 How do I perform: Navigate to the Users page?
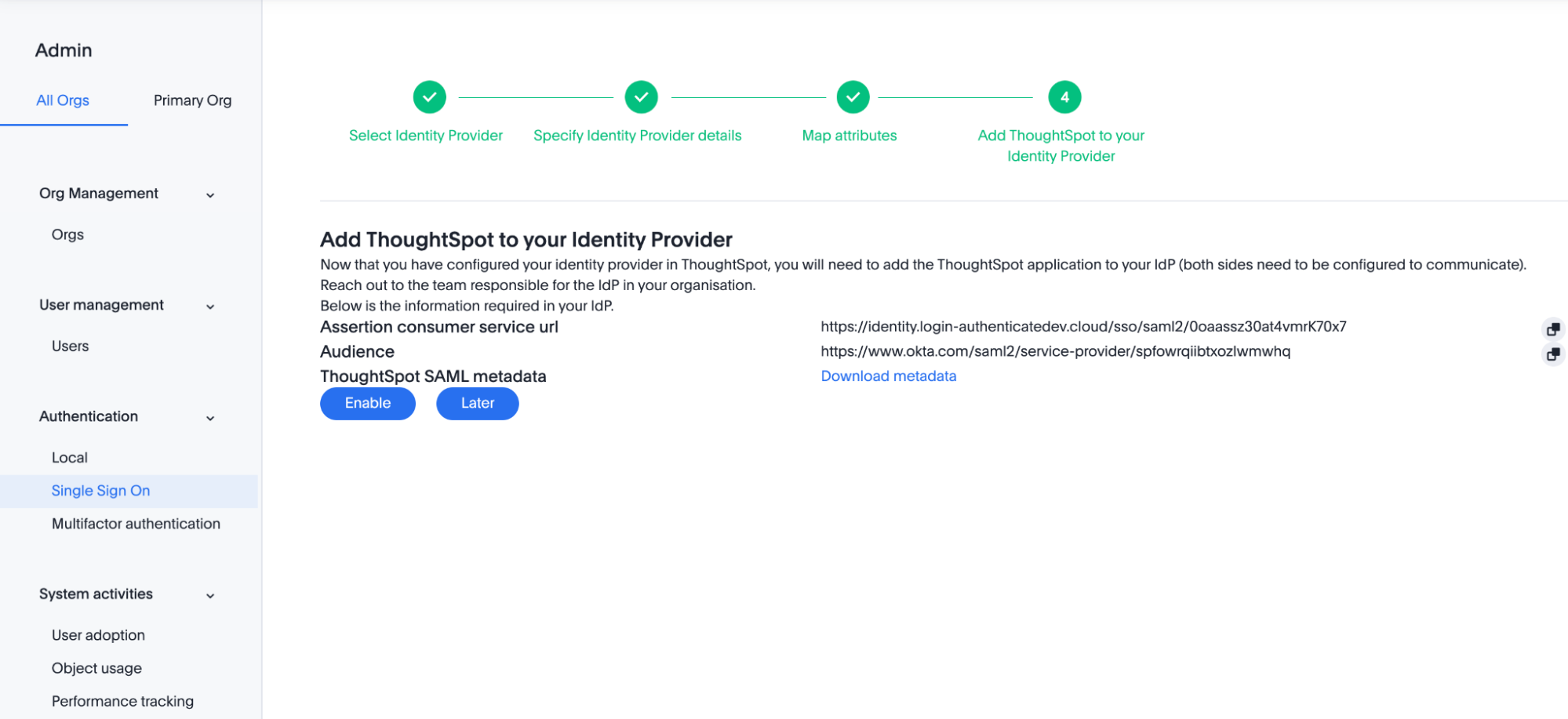pos(71,346)
